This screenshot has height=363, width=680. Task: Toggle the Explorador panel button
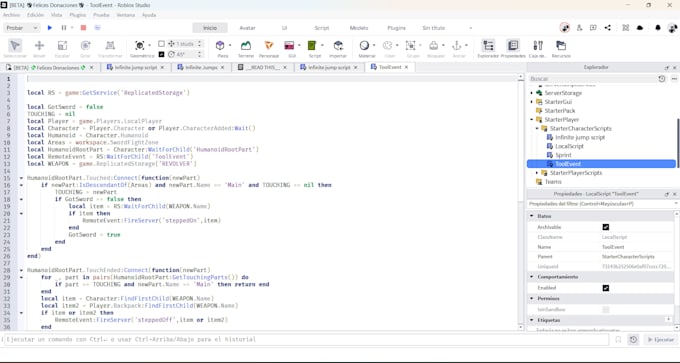click(x=489, y=46)
